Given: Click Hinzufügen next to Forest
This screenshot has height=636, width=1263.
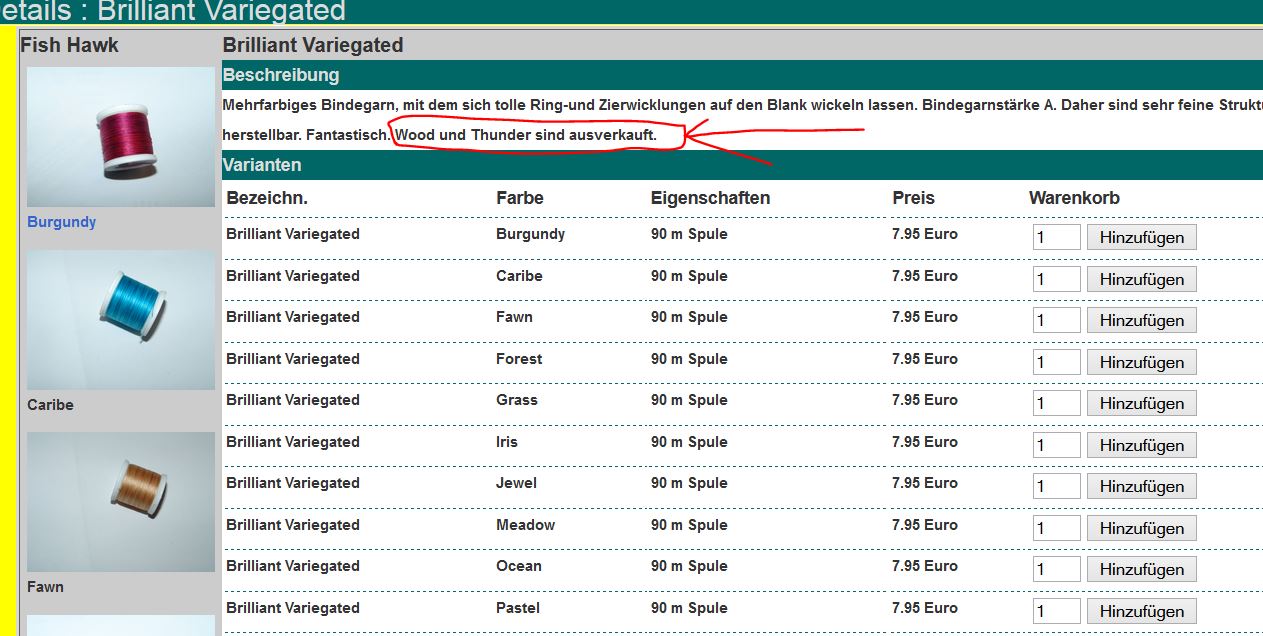Looking at the screenshot, I should click(1141, 362).
